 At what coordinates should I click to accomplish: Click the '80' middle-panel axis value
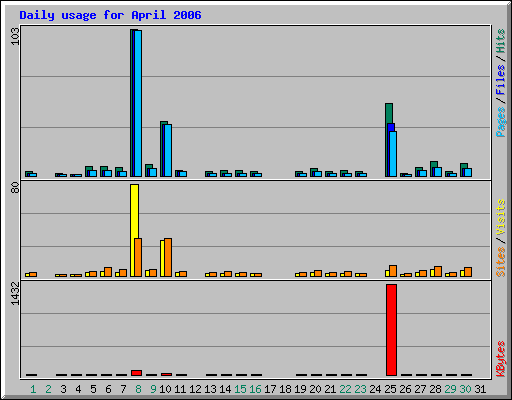tap(15, 188)
